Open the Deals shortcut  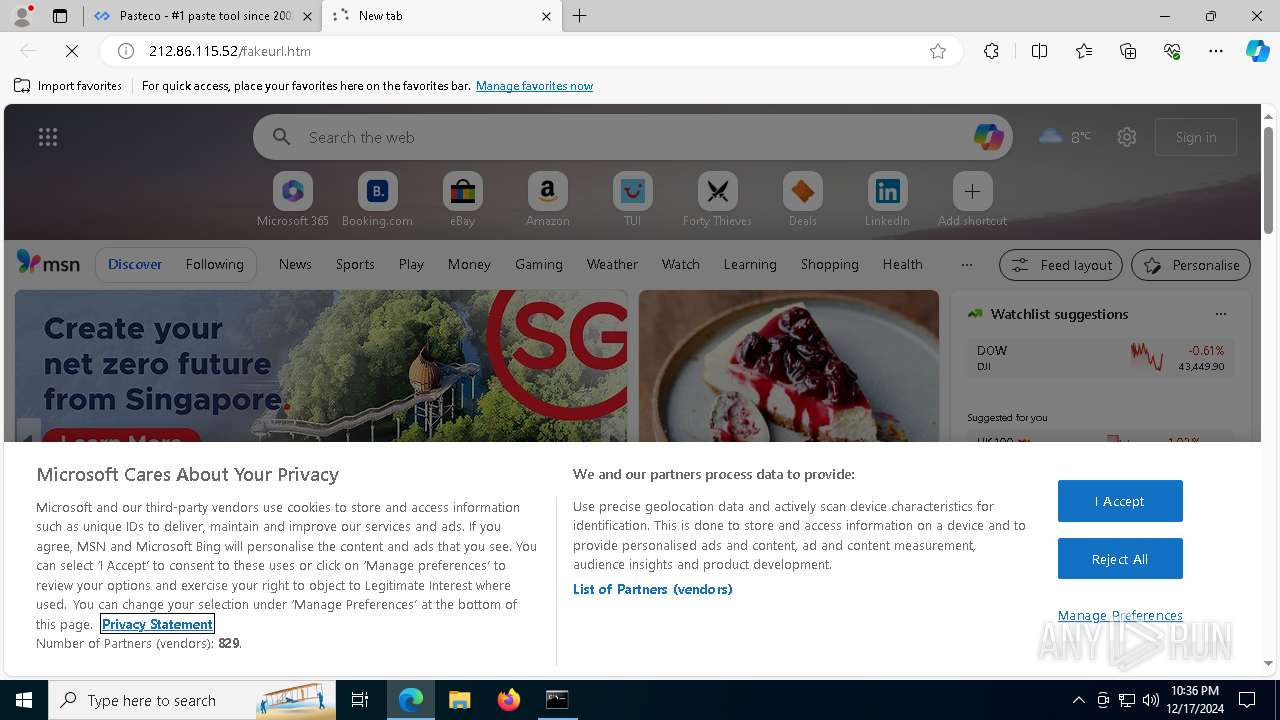pos(802,199)
